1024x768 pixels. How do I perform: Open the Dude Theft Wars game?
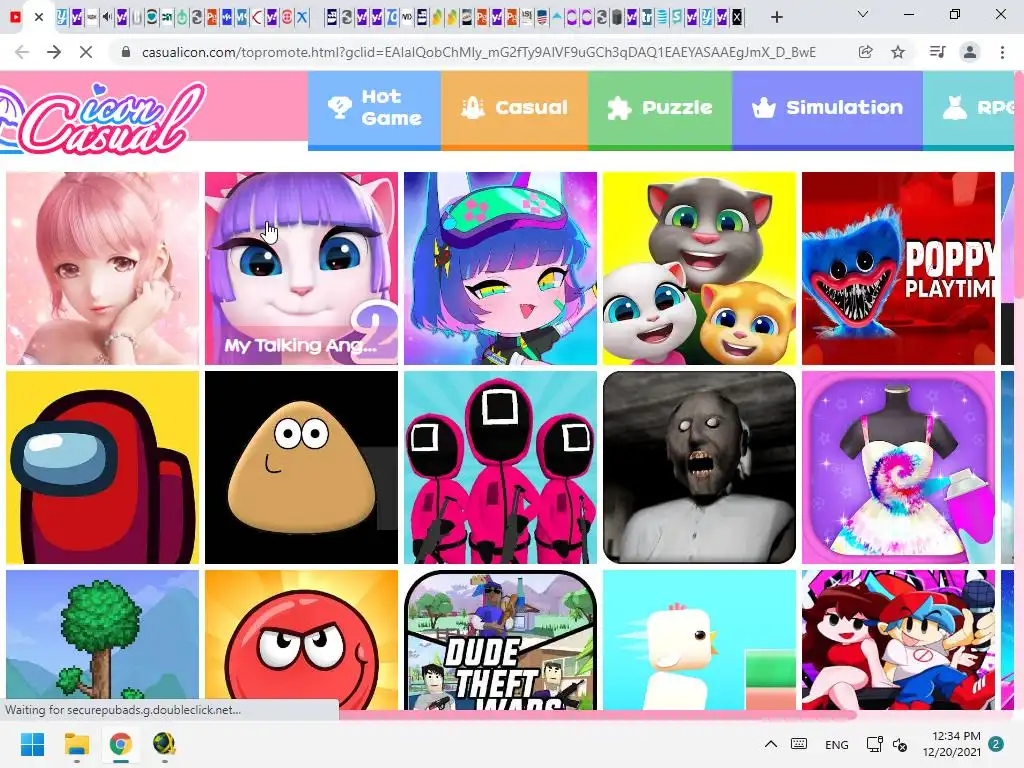pos(500,640)
